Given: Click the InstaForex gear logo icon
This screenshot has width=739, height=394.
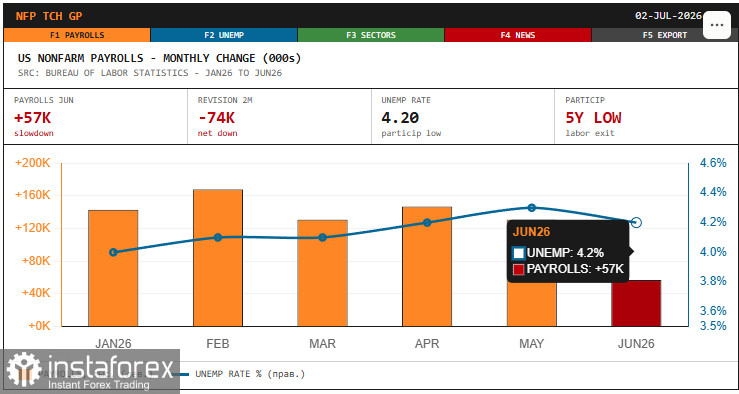Looking at the screenshot, I should [x=24, y=370].
